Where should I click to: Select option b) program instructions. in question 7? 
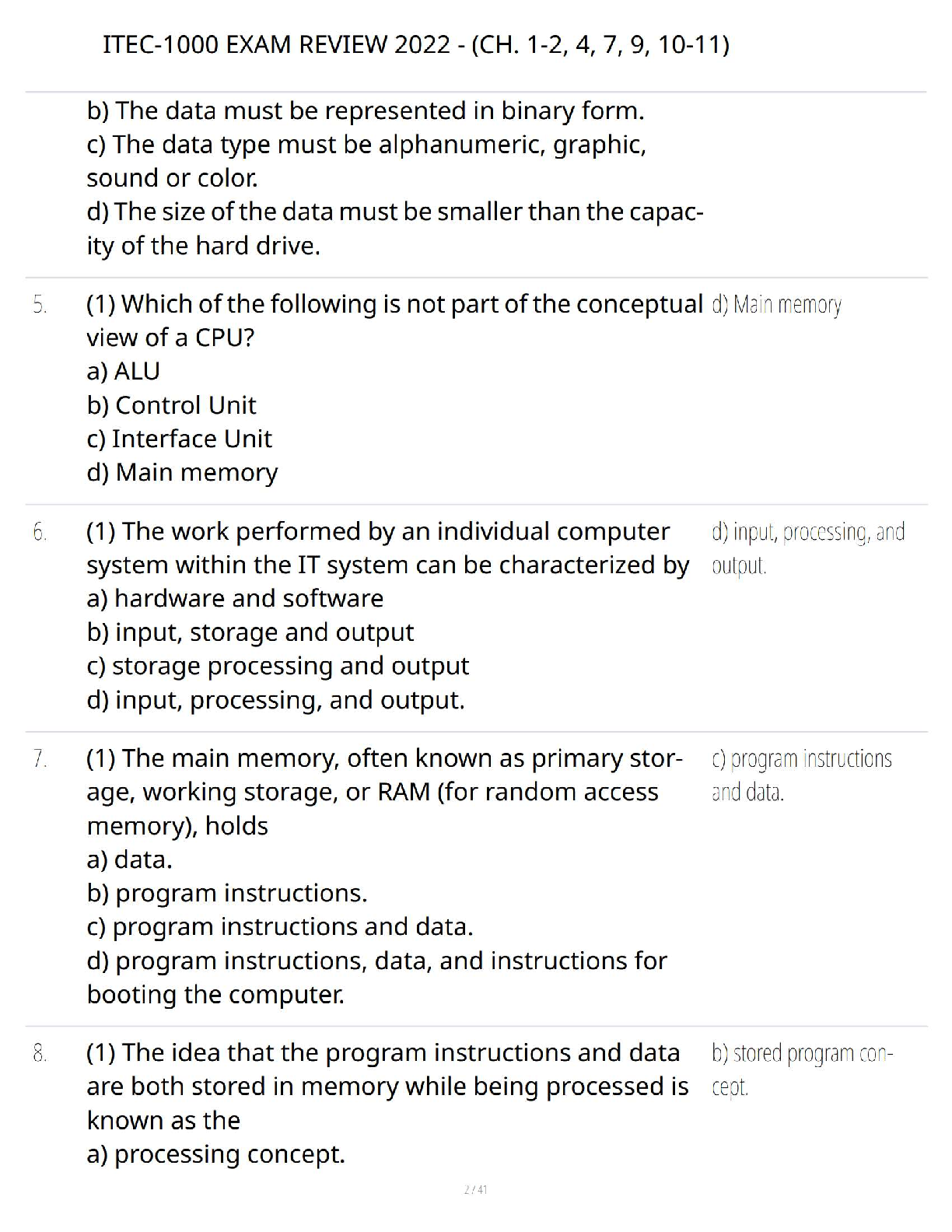point(227,893)
